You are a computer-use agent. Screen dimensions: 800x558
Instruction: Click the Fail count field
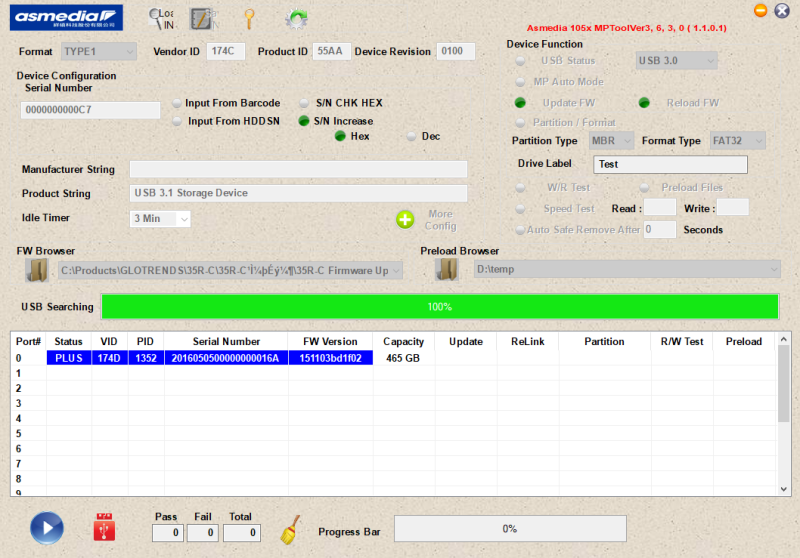[203, 533]
